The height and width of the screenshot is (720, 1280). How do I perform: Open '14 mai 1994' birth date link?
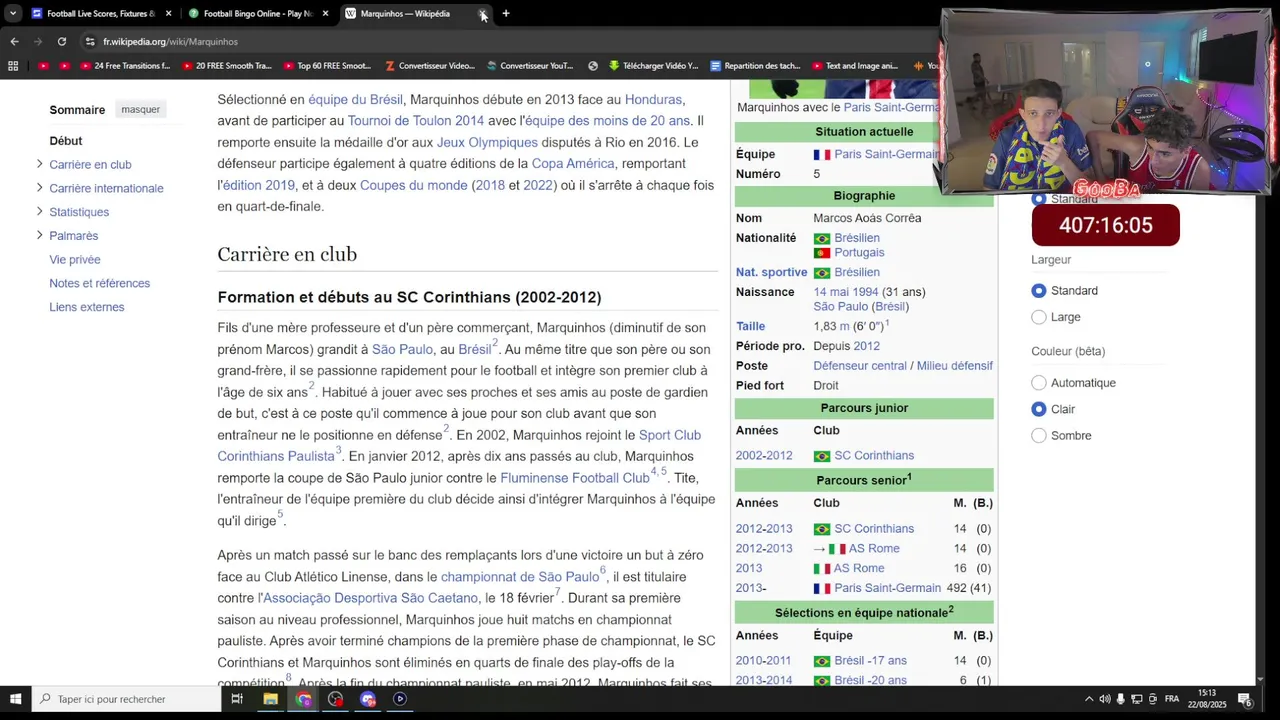tap(846, 292)
